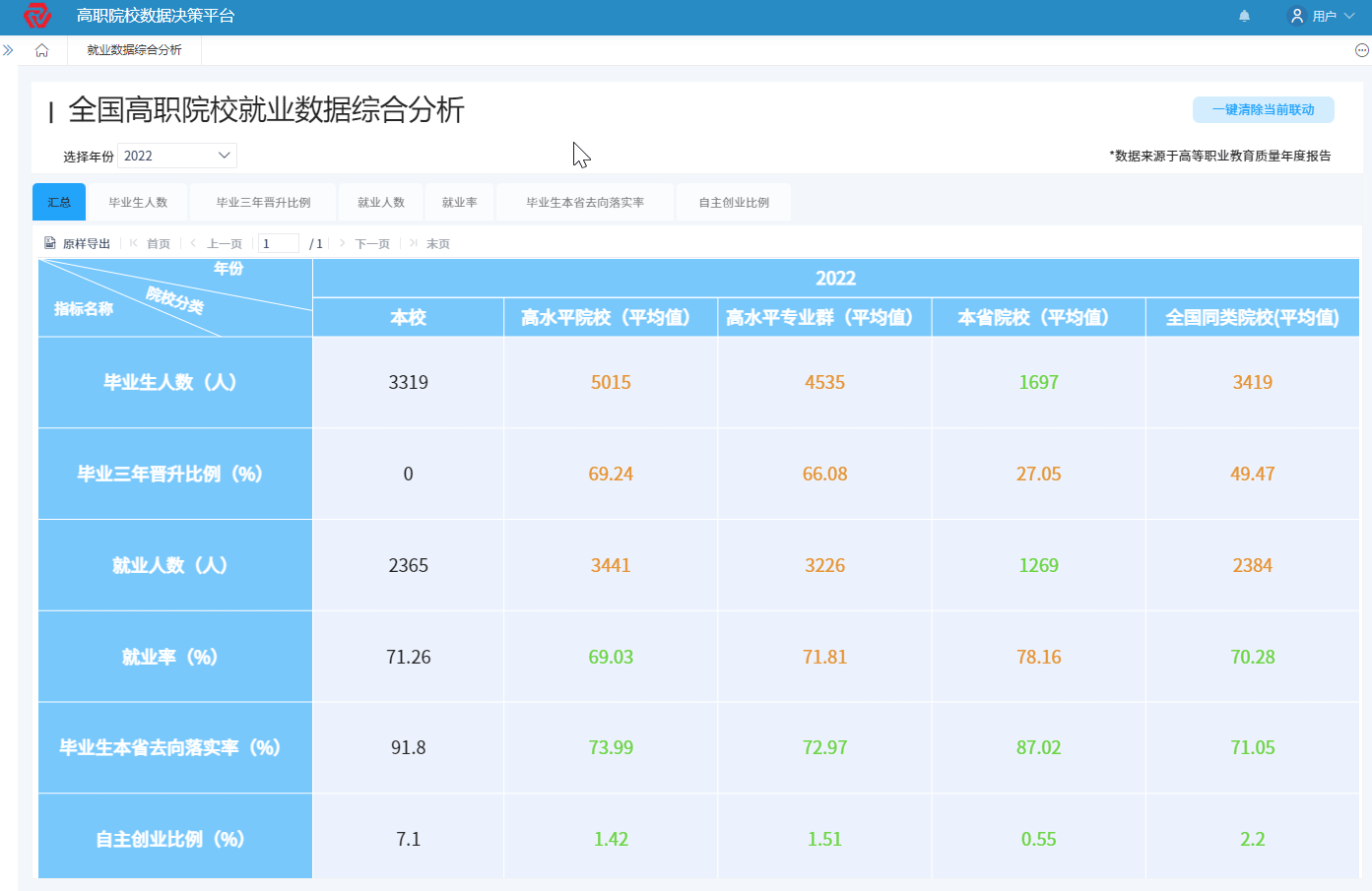The width and height of the screenshot is (1372, 891).
Task: Open the 选择年份 year dropdown
Action: tap(176, 155)
